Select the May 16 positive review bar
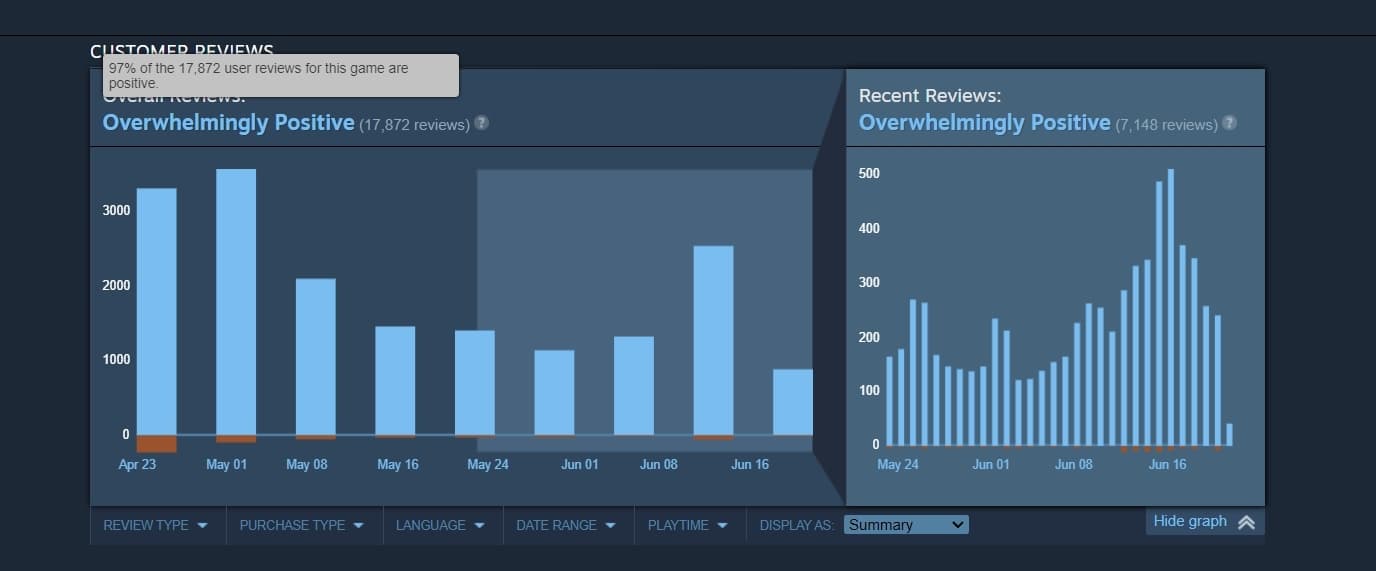Screen dimensions: 1376x571 click(x=395, y=381)
